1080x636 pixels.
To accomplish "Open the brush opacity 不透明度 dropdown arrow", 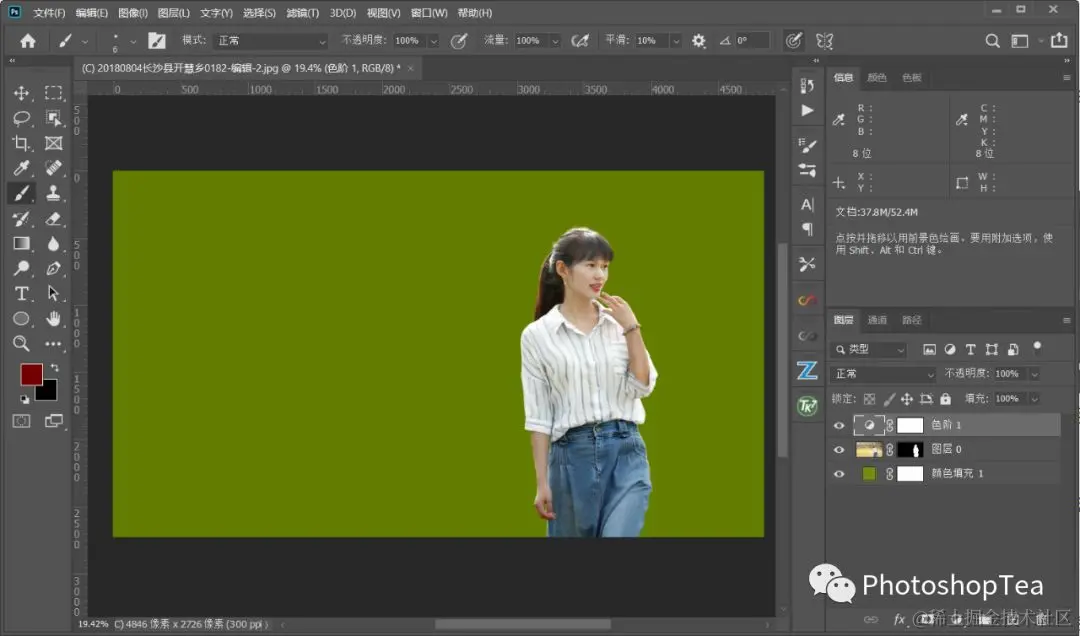I will (x=433, y=41).
